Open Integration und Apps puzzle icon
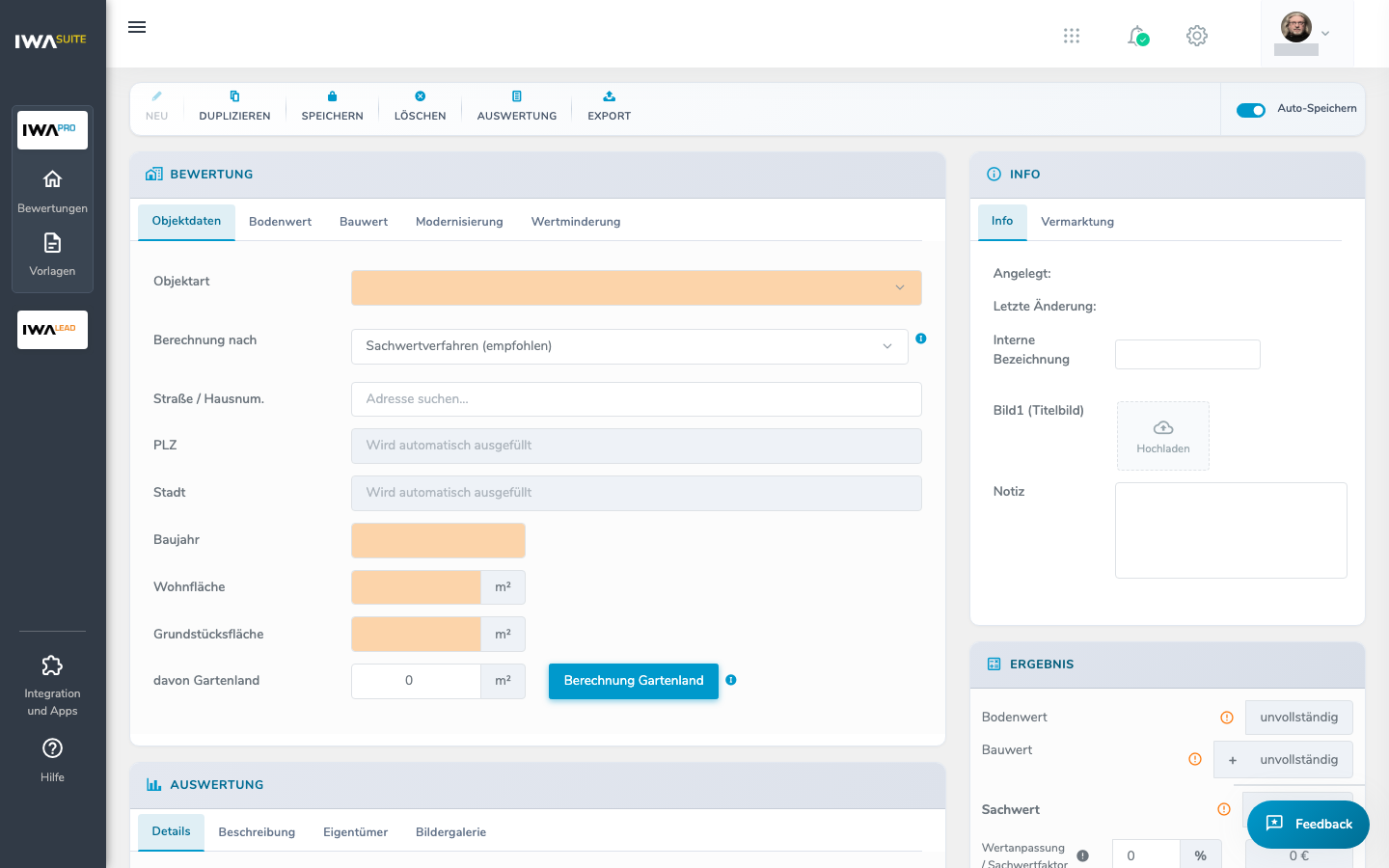Viewport: 1389px width, 868px height. 52,665
